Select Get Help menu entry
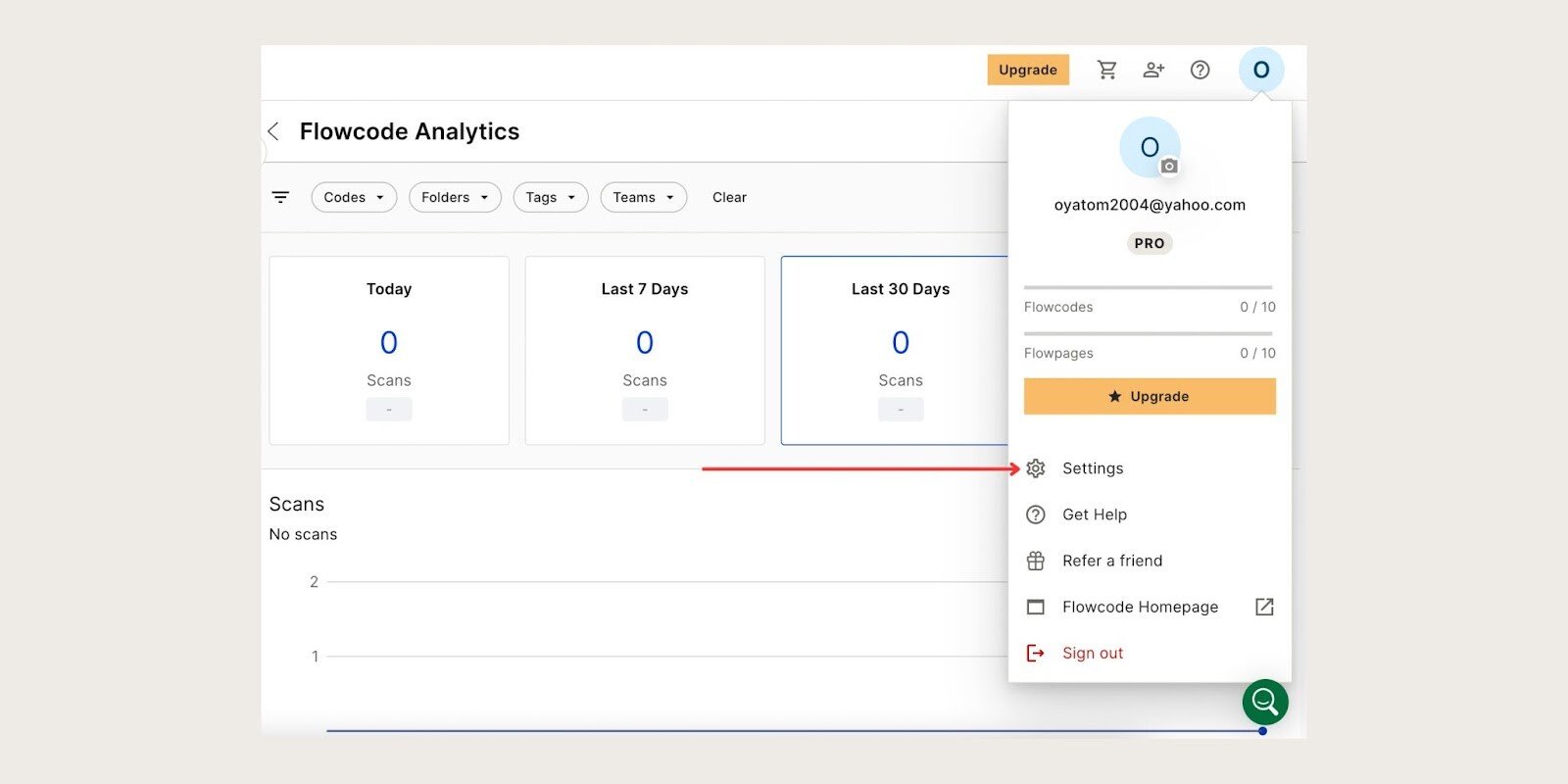The width and height of the screenshot is (1568, 784). click(x=1150, y=514)
